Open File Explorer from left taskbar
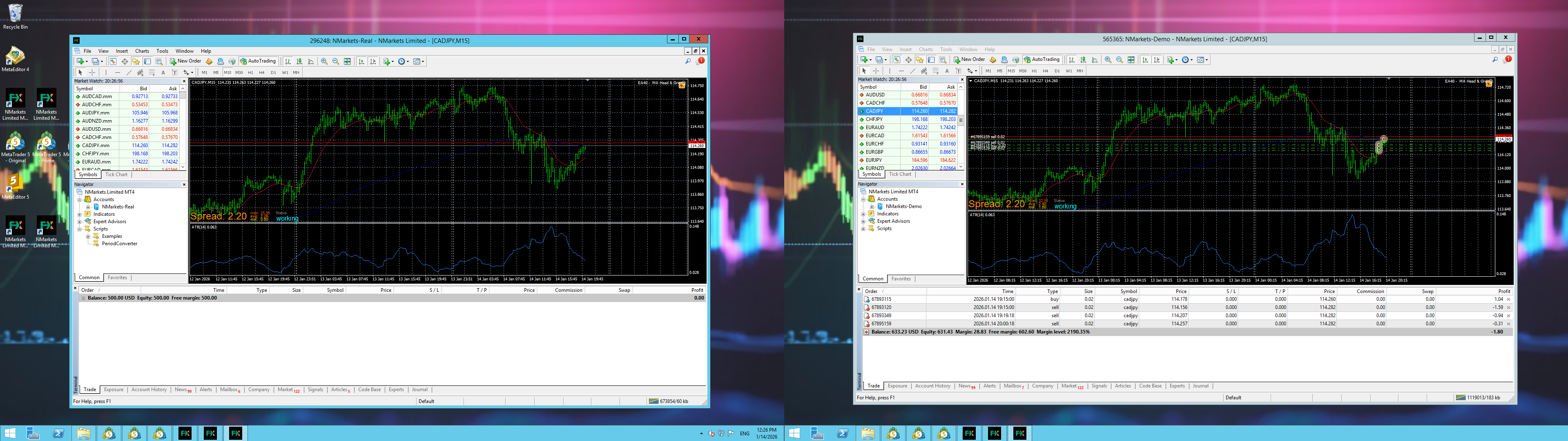1568x441 pixels. coord(83,433)
